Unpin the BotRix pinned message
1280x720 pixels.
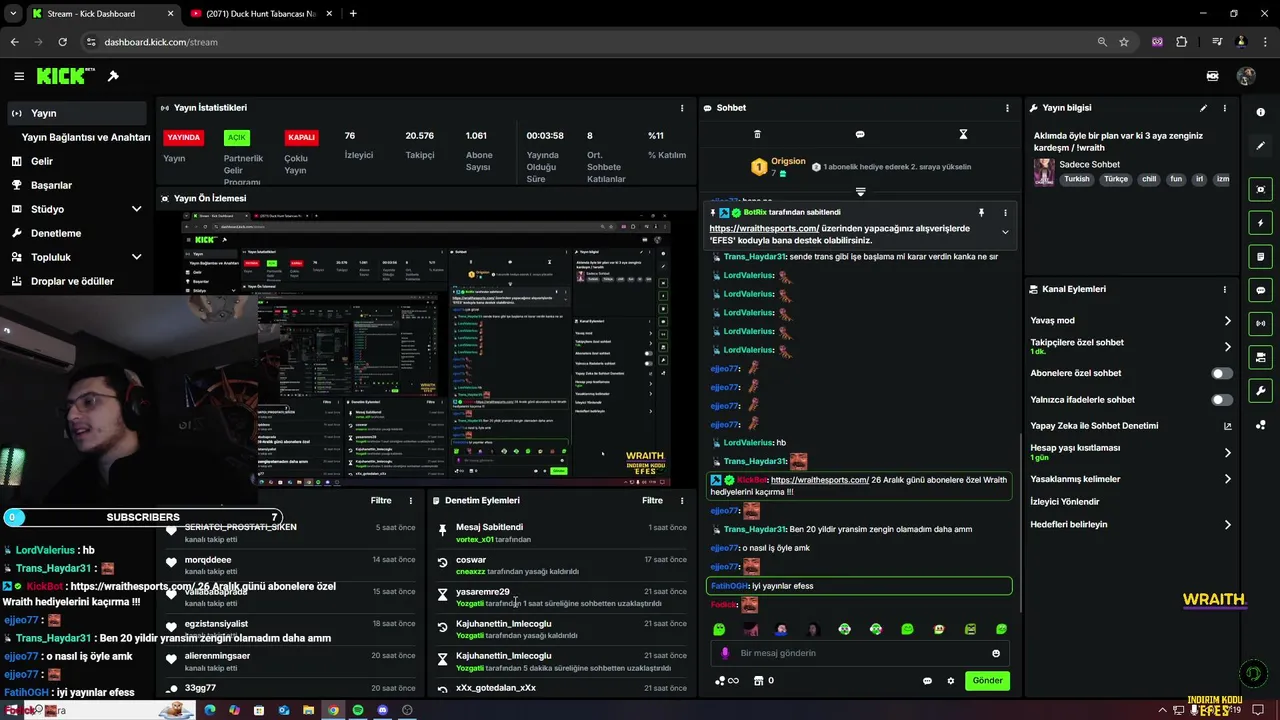coord(981,213)
